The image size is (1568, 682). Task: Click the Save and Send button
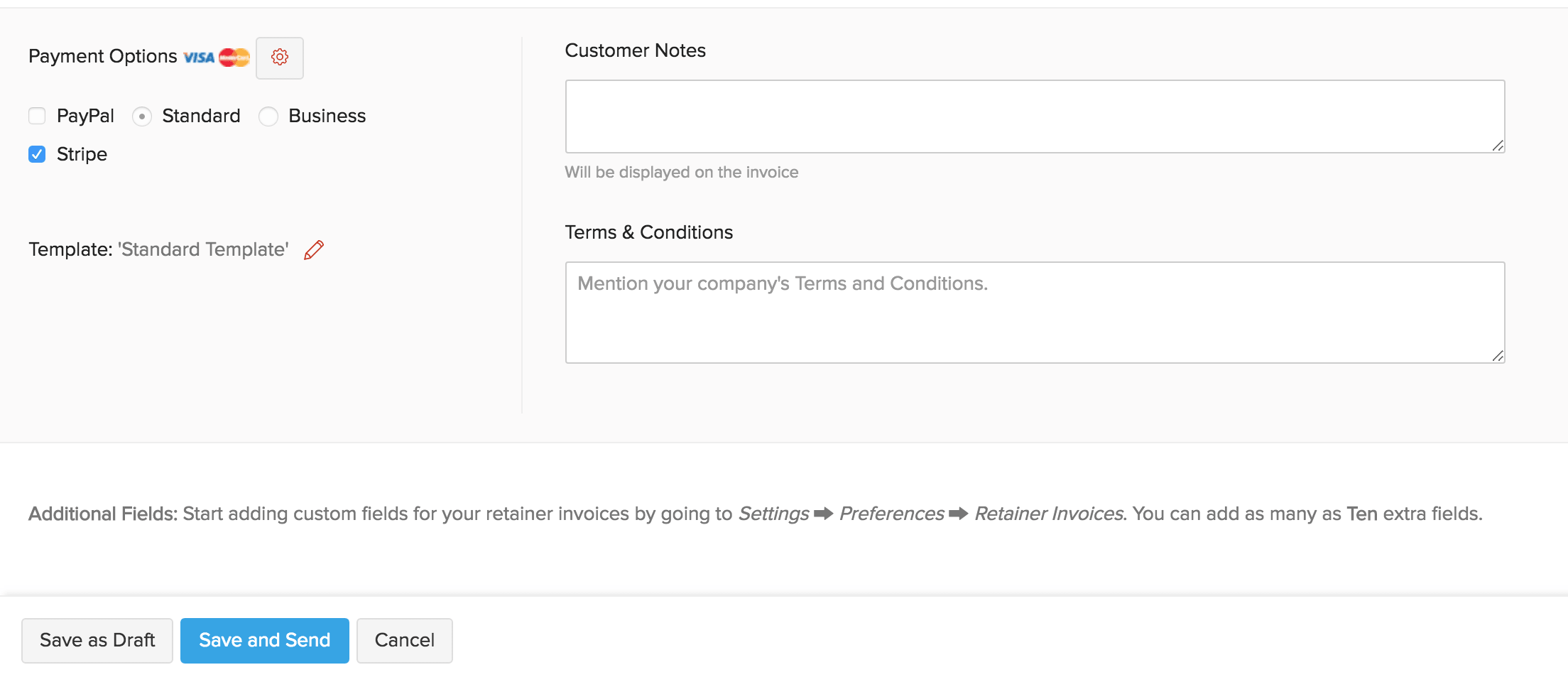pyautogui.click(x=264, y=640)
